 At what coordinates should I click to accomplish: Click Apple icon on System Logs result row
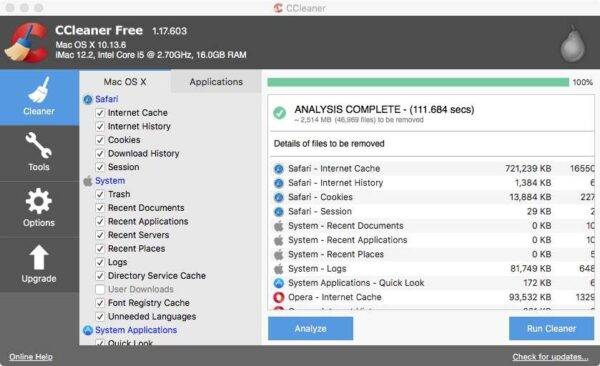(x=279, y=269)
